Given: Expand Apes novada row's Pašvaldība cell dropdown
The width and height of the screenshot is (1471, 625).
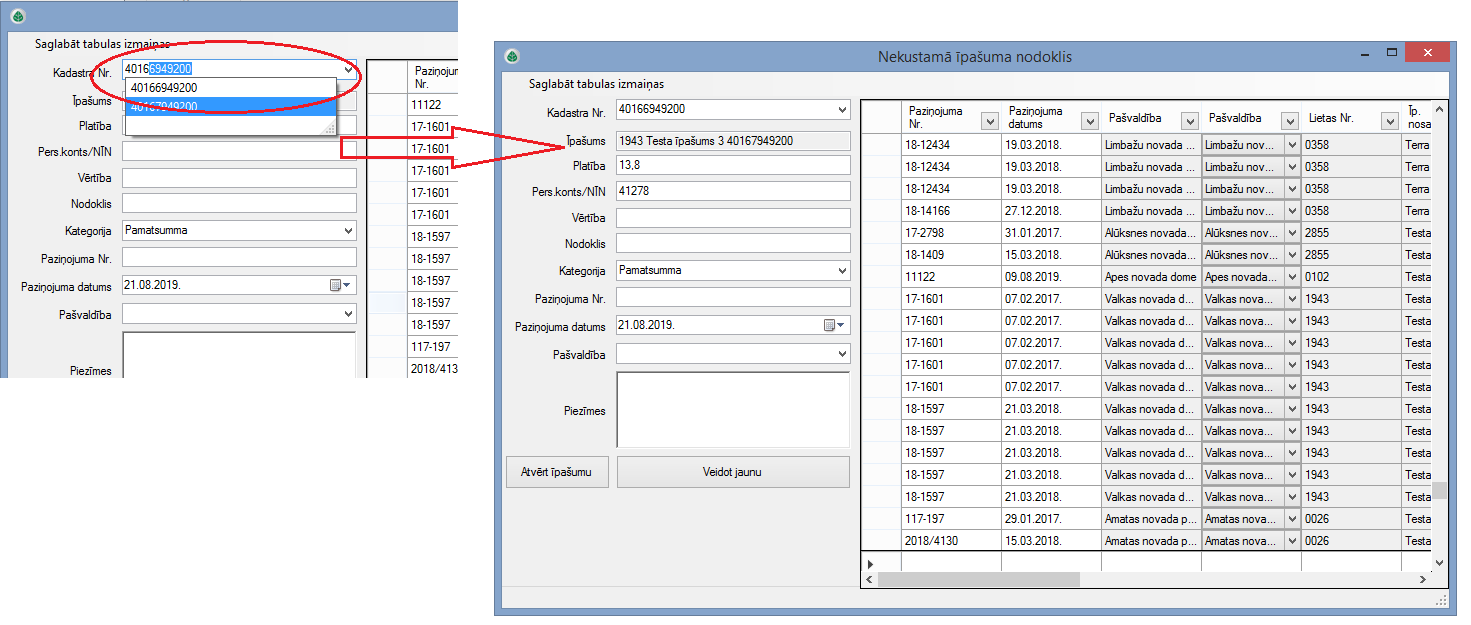Looking at the screenshot, I should tap(1291, 277).
